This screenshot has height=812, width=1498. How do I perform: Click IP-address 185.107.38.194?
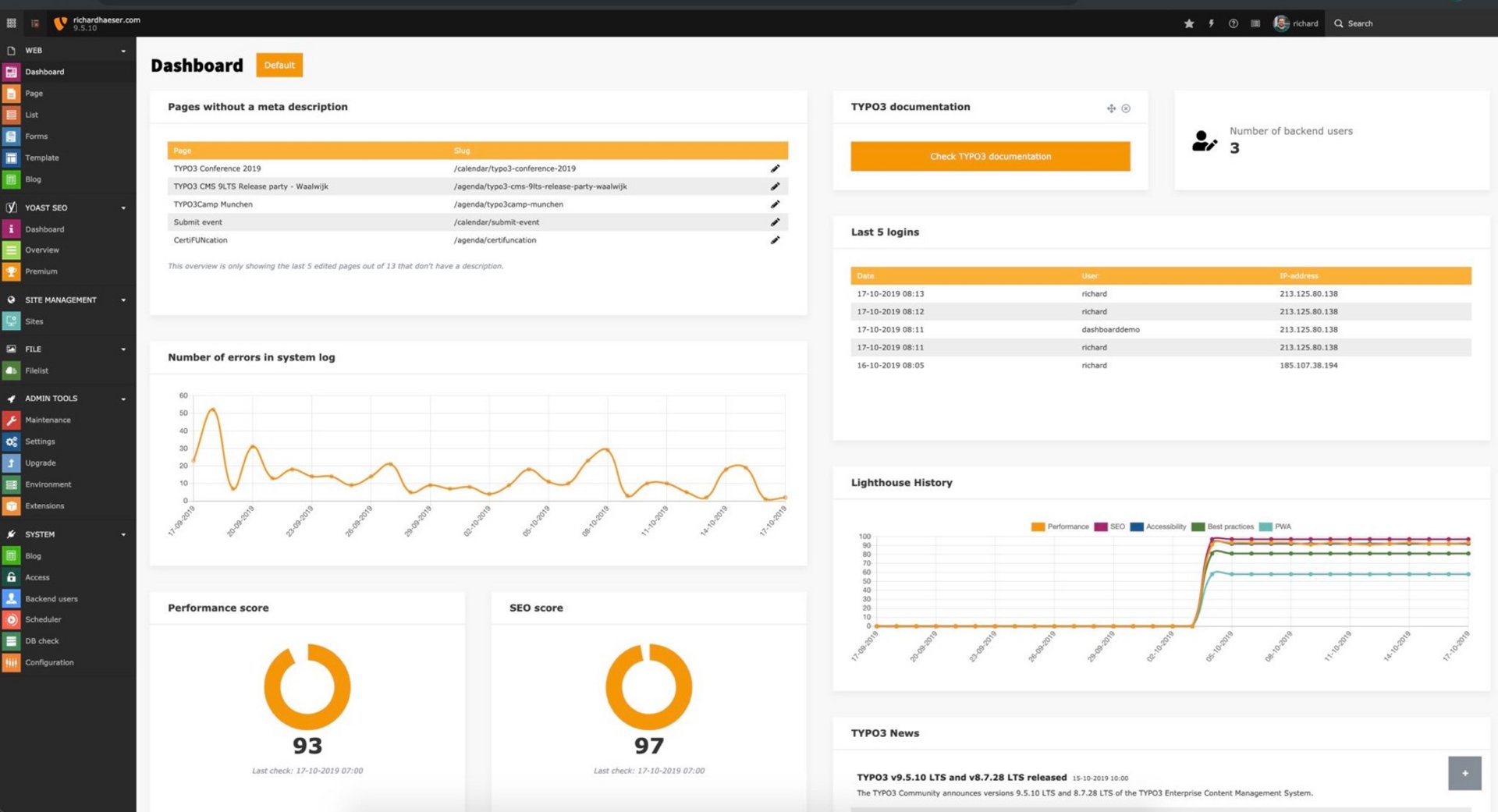pos(1308,366)
